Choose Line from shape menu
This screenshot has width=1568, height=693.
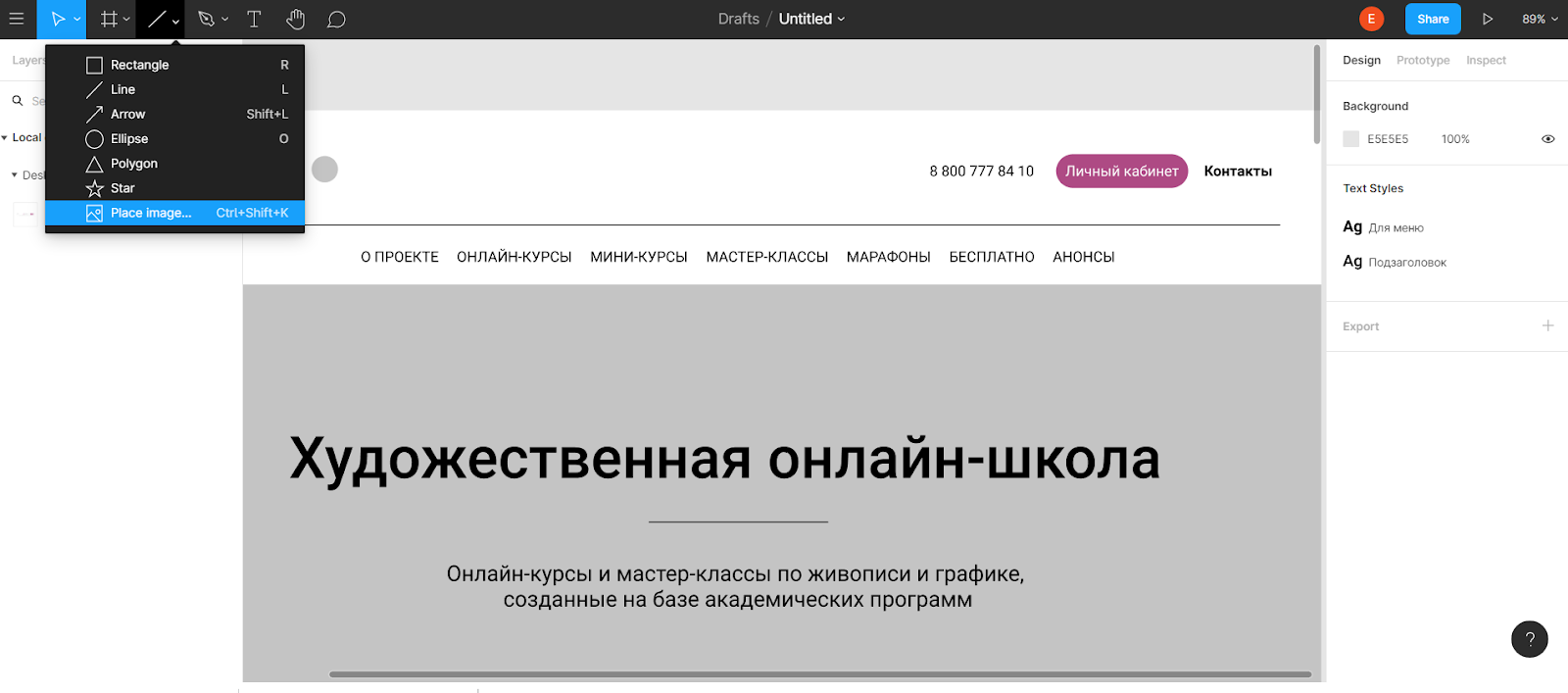click(174, 89)
